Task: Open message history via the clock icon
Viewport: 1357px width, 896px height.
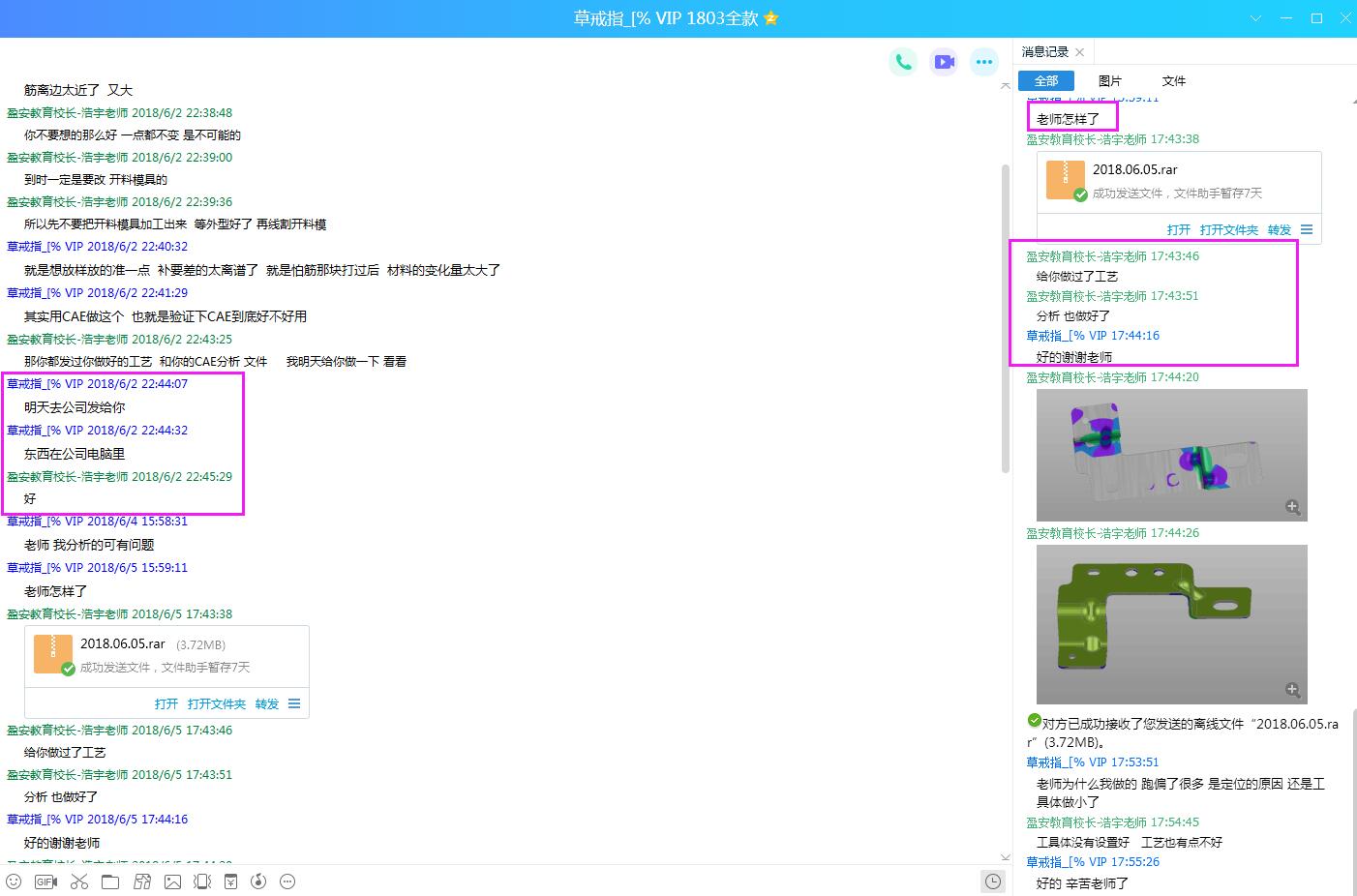Action: point(992,881)
